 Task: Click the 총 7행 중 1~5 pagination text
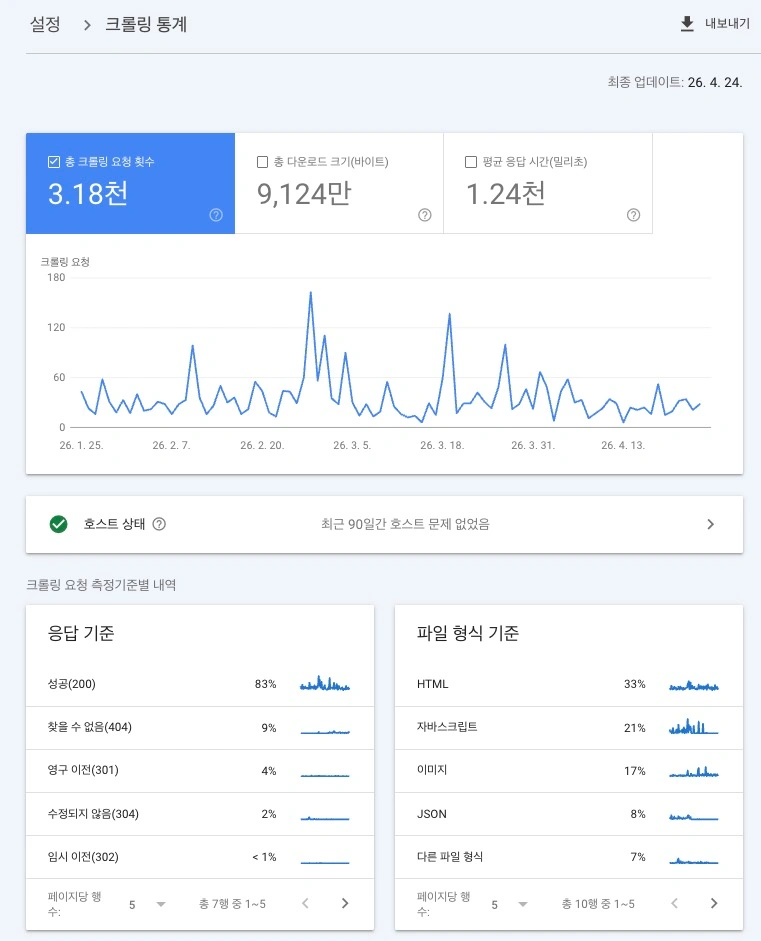[x=232, y=904]
